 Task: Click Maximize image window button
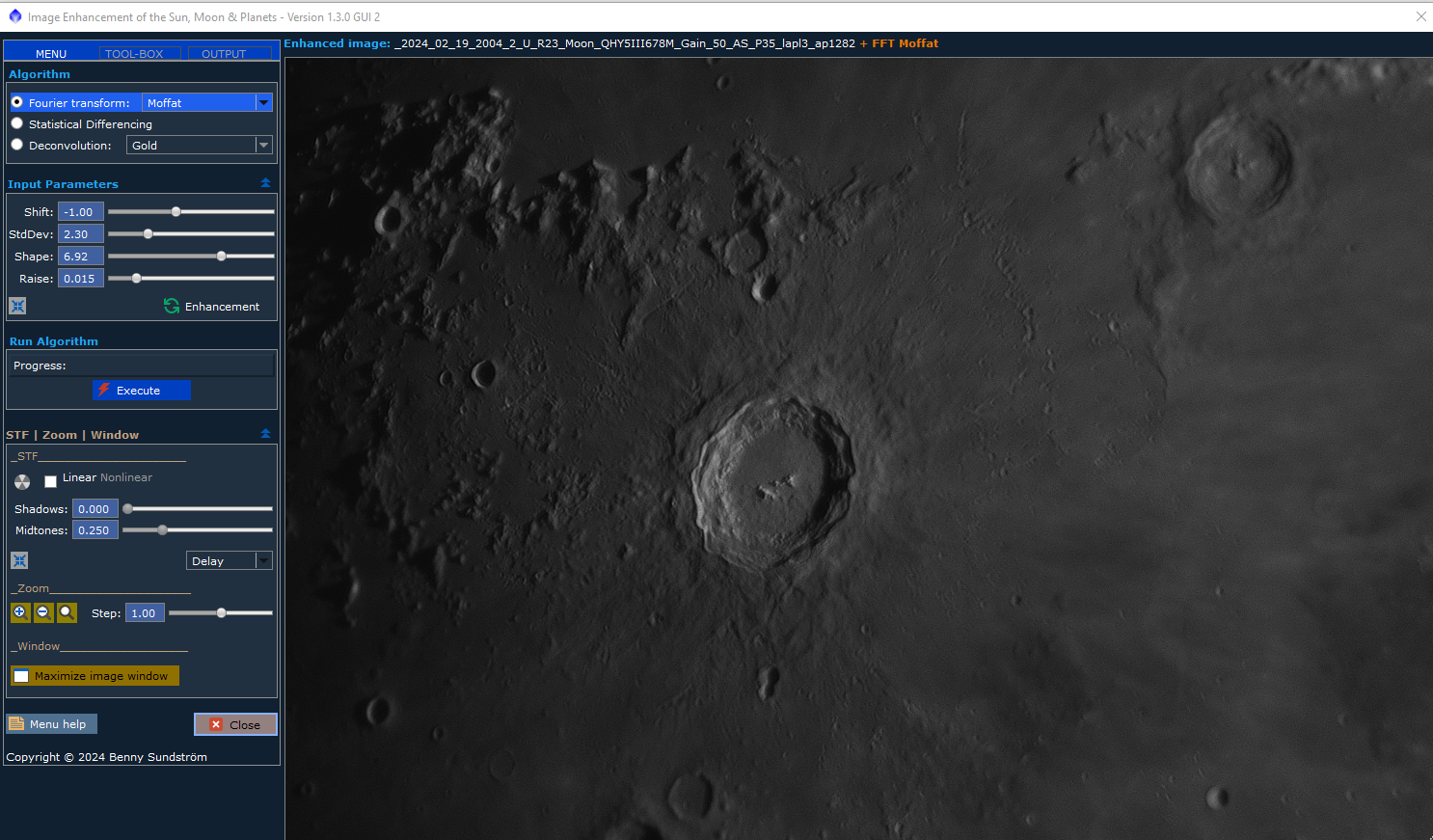point(95,676)
